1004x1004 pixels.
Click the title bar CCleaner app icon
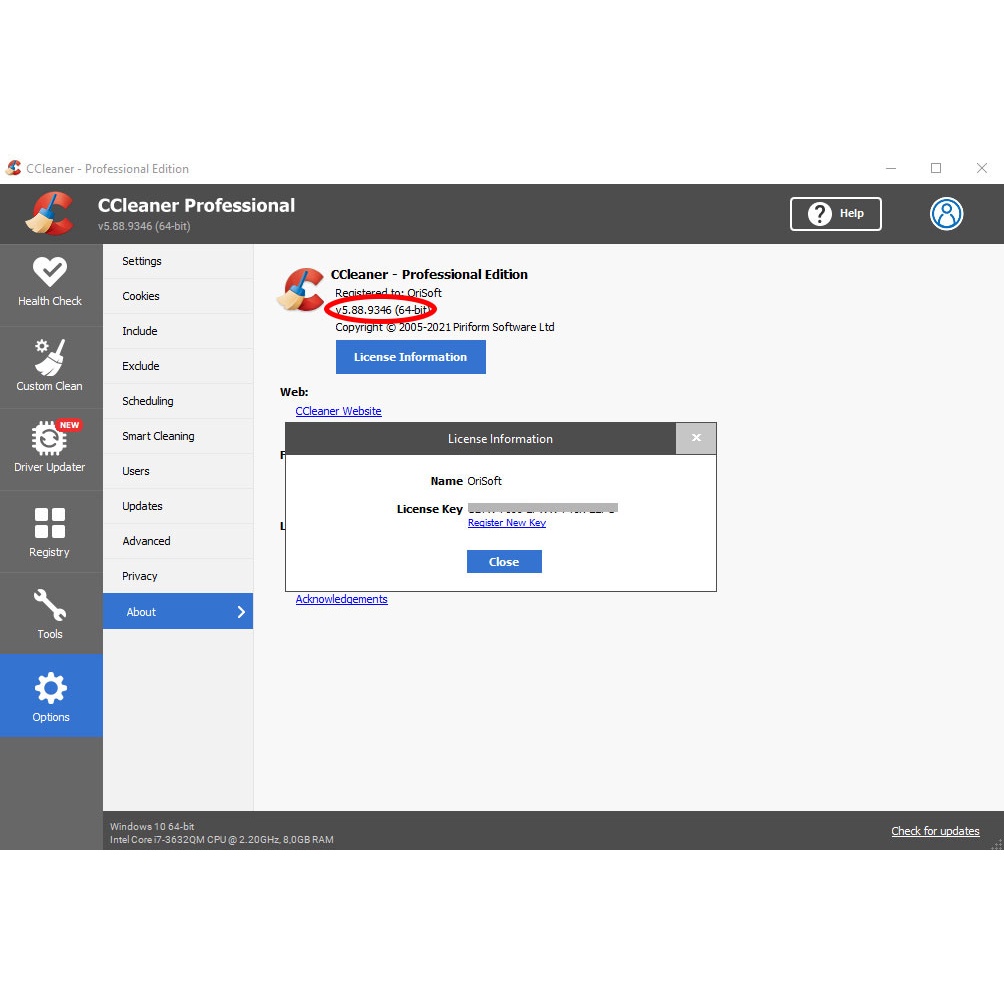(x=13, y=168)
